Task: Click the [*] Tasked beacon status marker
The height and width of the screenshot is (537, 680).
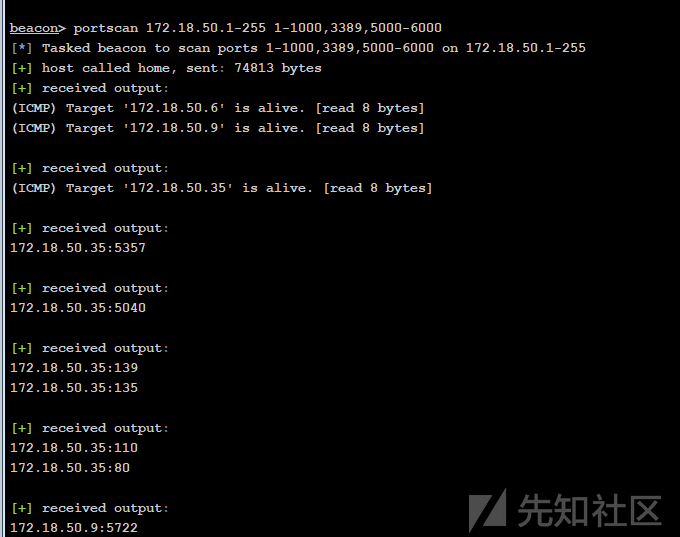Action: pyautogui.click(x=22, y=48)
